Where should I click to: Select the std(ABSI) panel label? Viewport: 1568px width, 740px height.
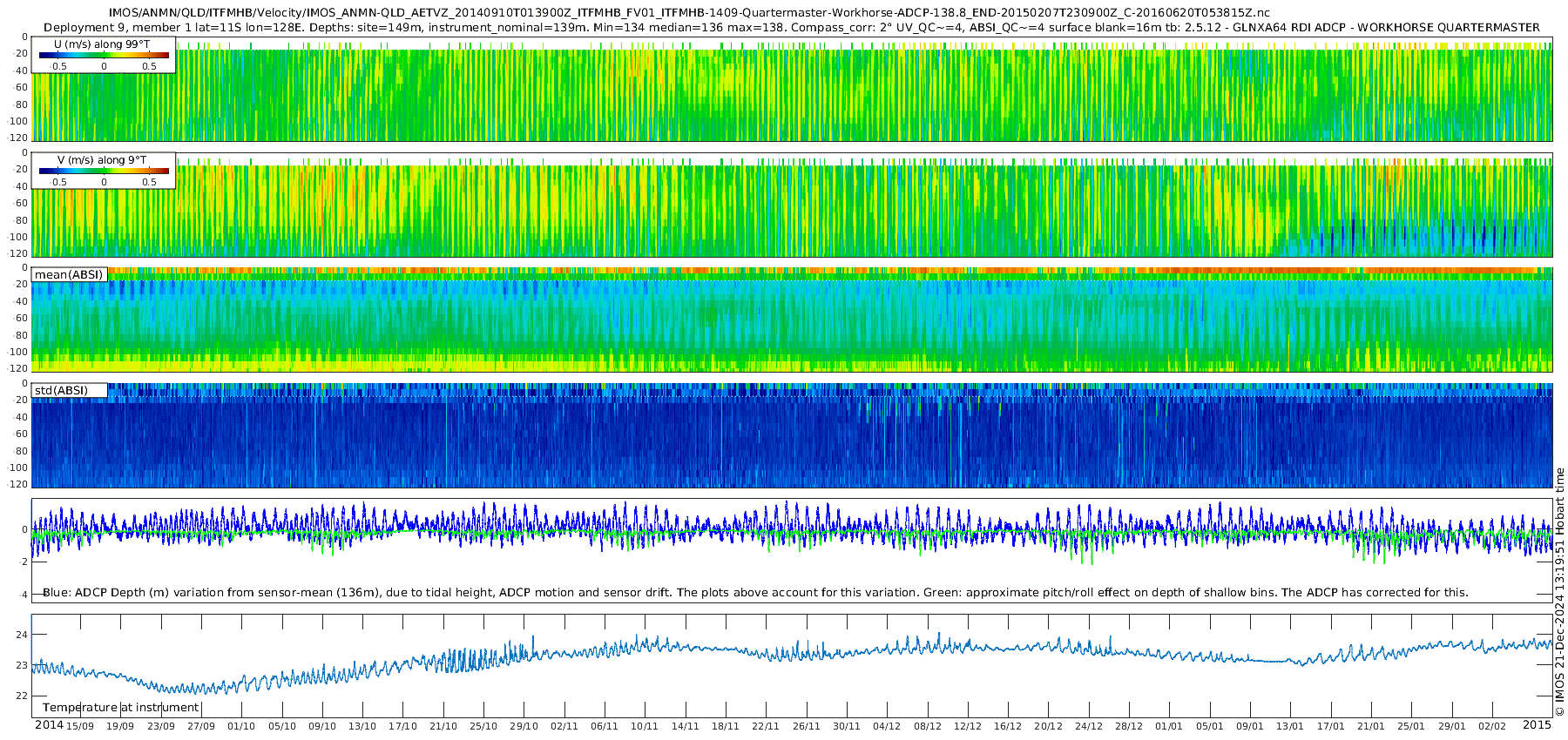pos(70,390)
